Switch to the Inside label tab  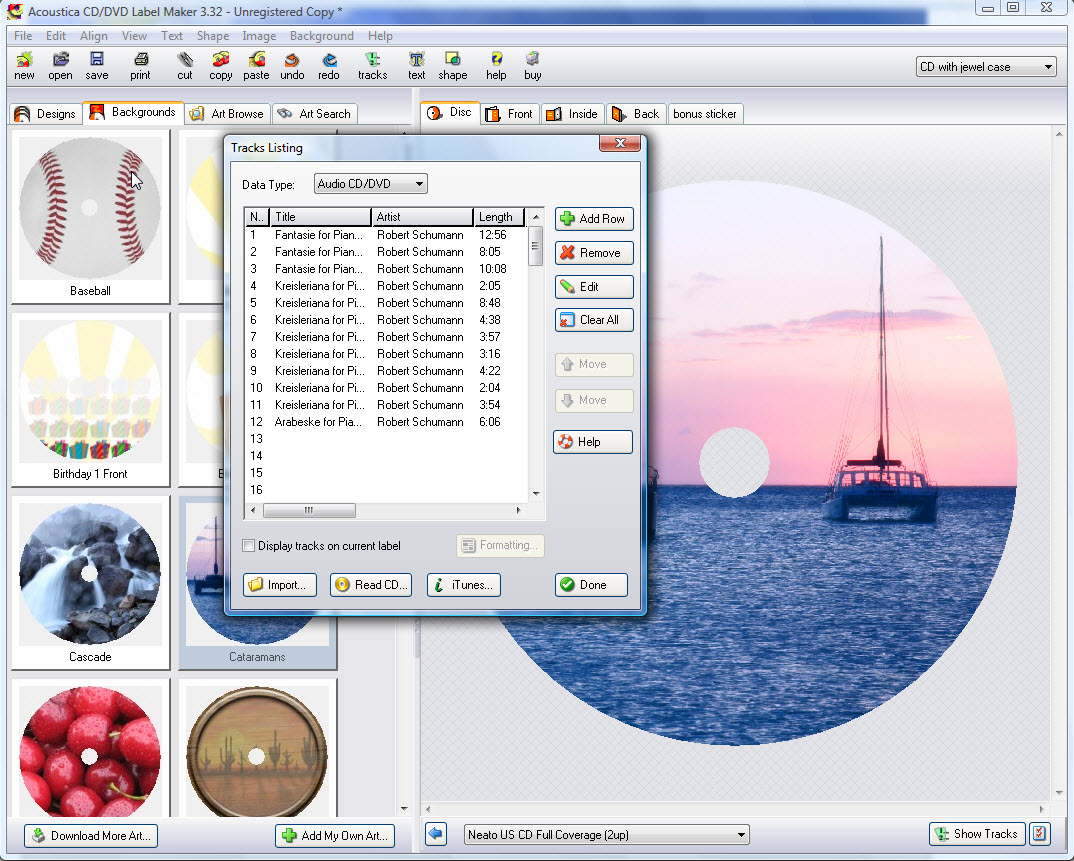point(572,114)
